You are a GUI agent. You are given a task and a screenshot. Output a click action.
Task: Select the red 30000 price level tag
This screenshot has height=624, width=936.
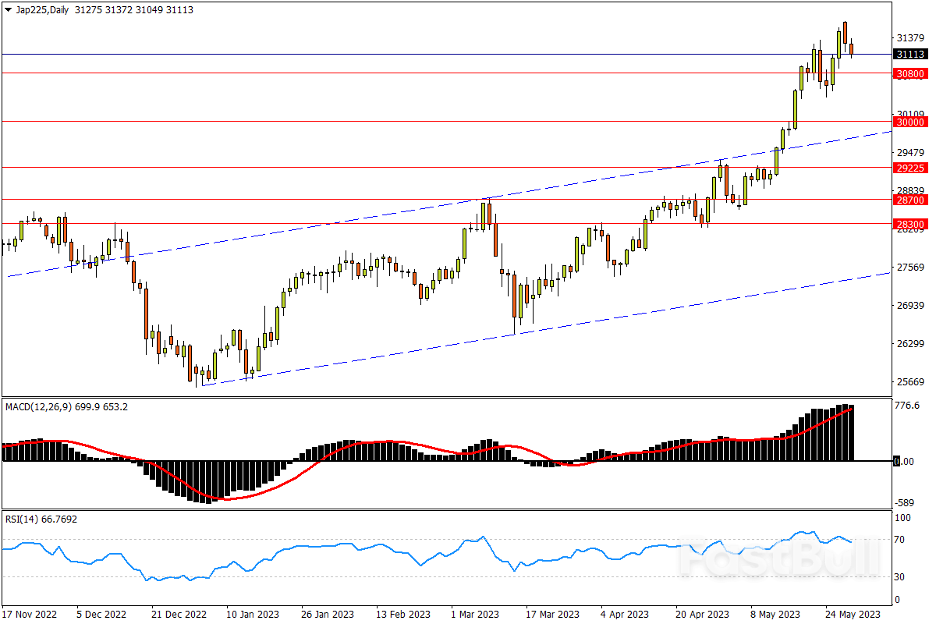click(x=909, y=122)
